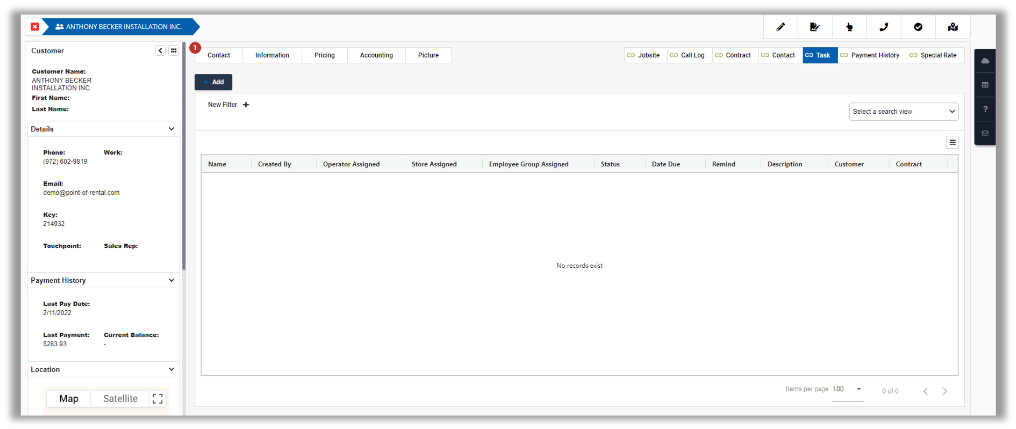Close the customer record with red X
The image size is (1016, 429).
pos(35,27)
